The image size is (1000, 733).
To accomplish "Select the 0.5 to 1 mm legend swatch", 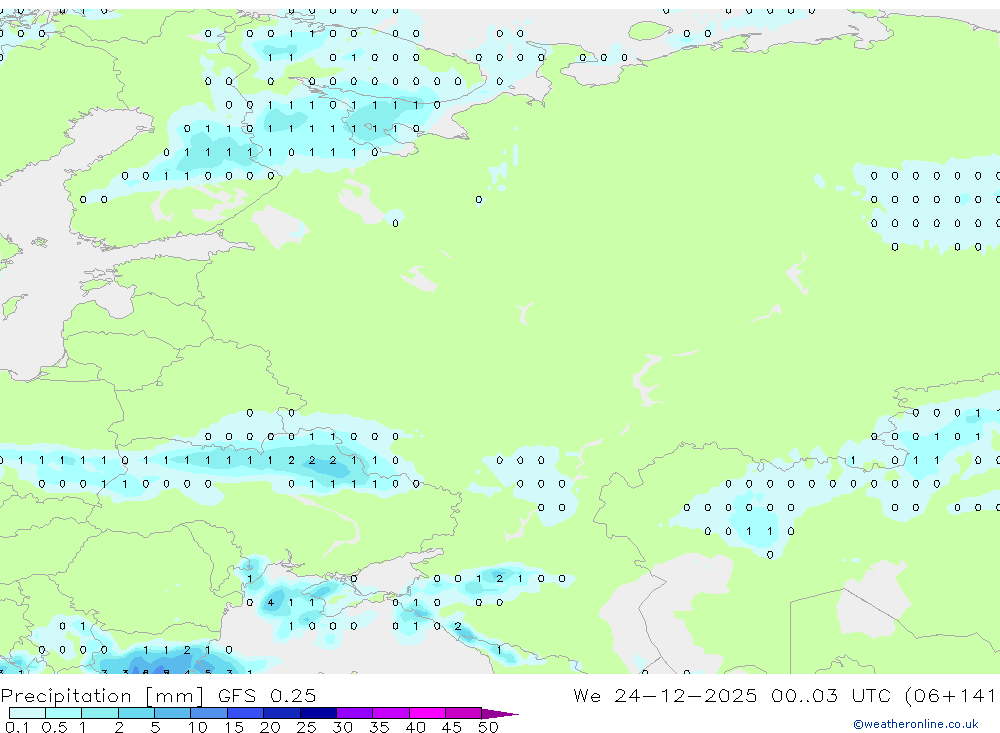I will tap(64, 713).
